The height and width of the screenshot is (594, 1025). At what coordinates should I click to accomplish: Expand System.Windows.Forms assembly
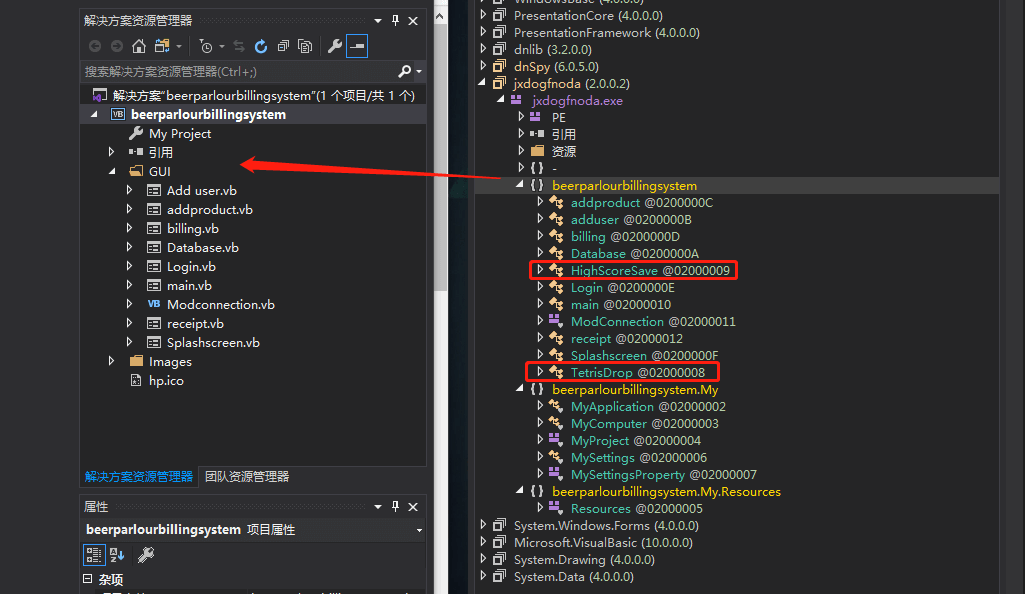(x=483, y=525)
